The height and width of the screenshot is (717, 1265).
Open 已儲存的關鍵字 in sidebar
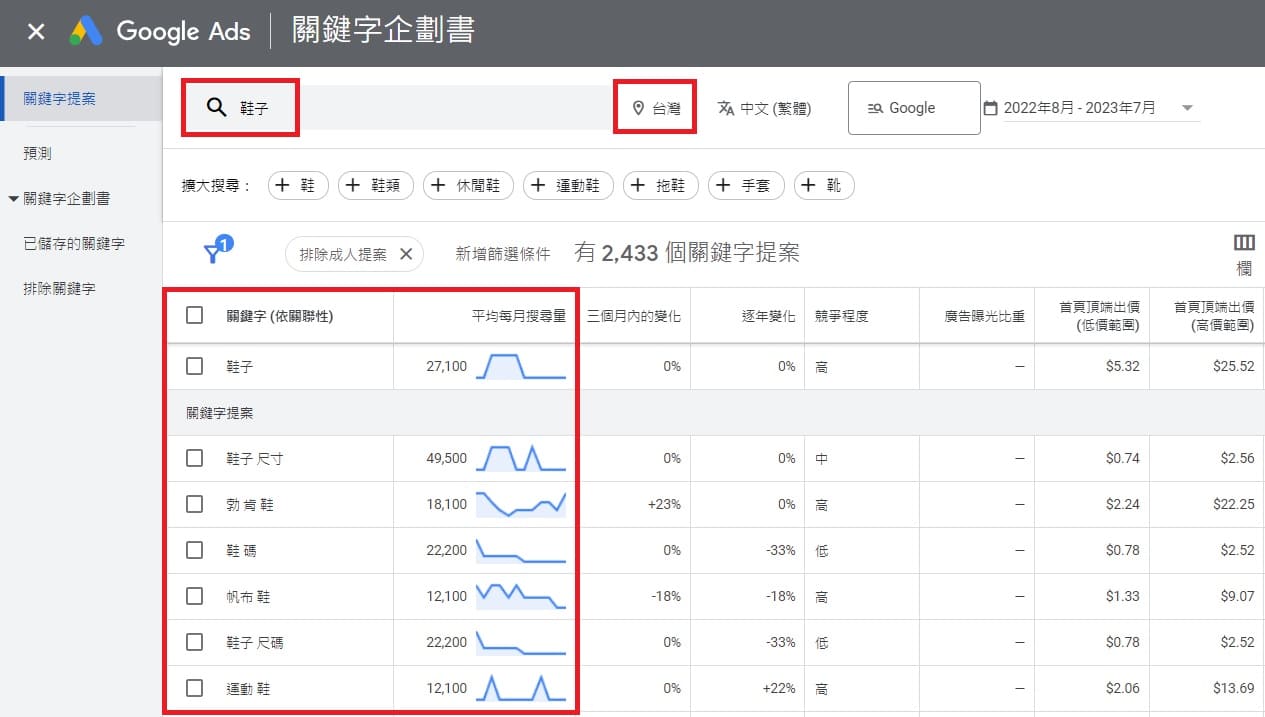point(74,243)
